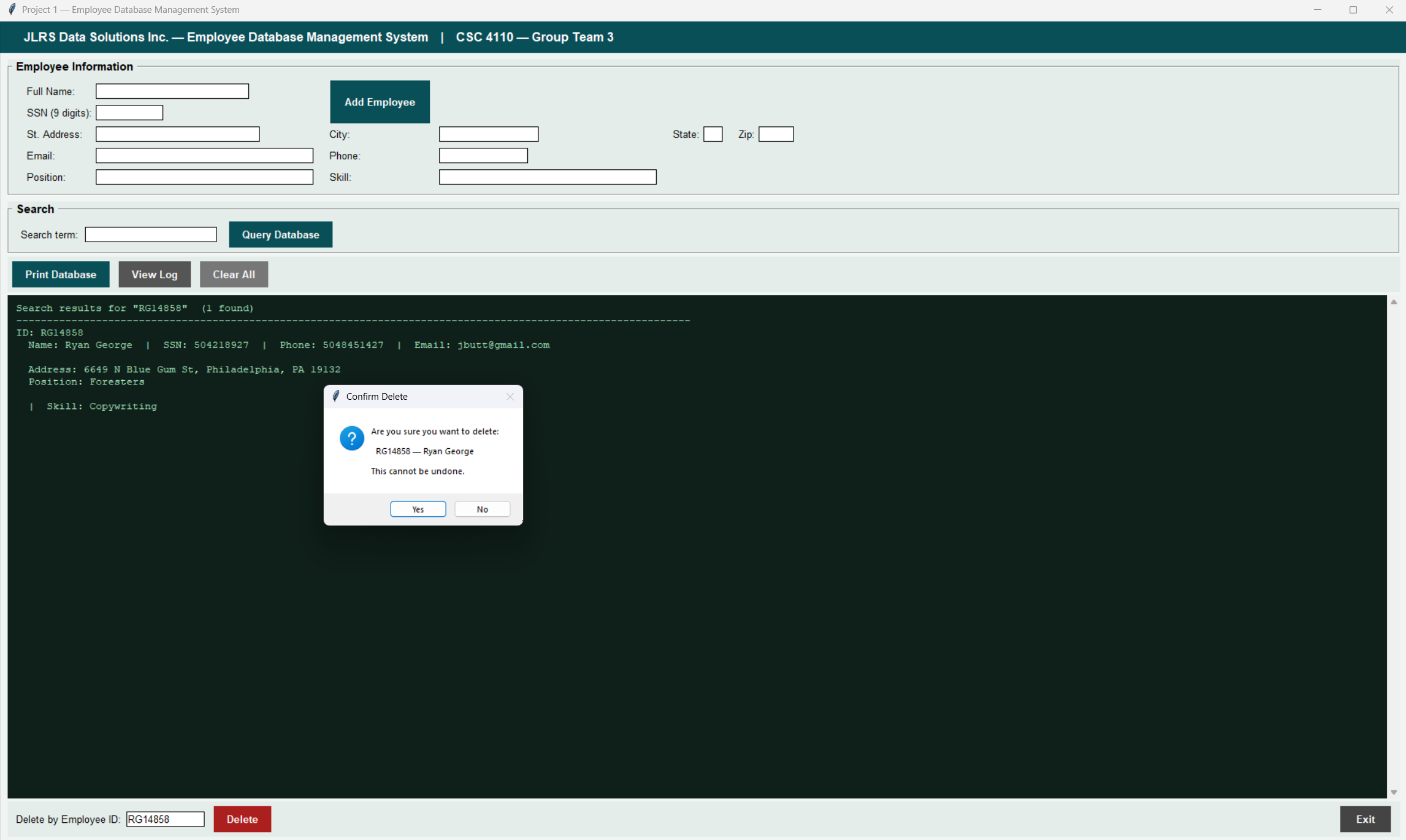Click the blue question mark icon in the dialog

tap(351, 438)
